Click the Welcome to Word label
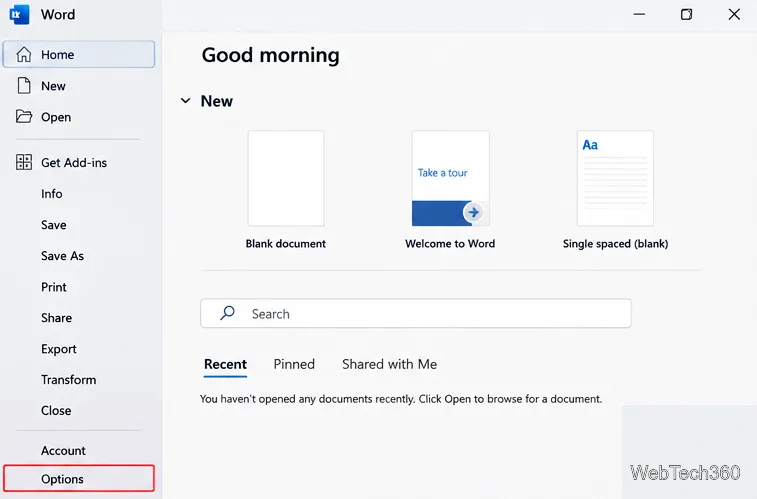Image resolution: width=757 pixels, height=499 pixels. 450,244
